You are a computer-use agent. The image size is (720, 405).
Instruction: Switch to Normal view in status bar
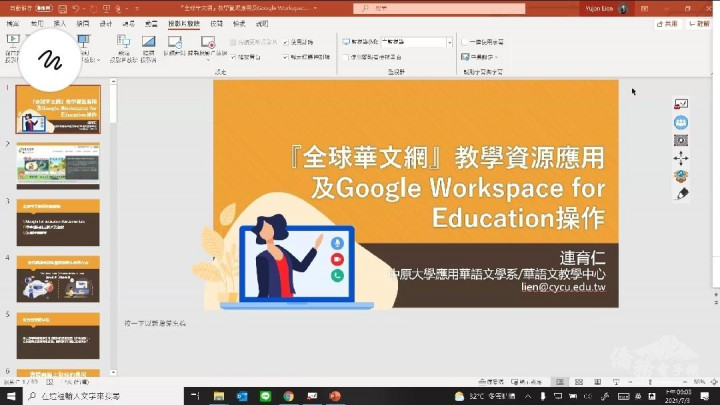[x=560, y=382]
